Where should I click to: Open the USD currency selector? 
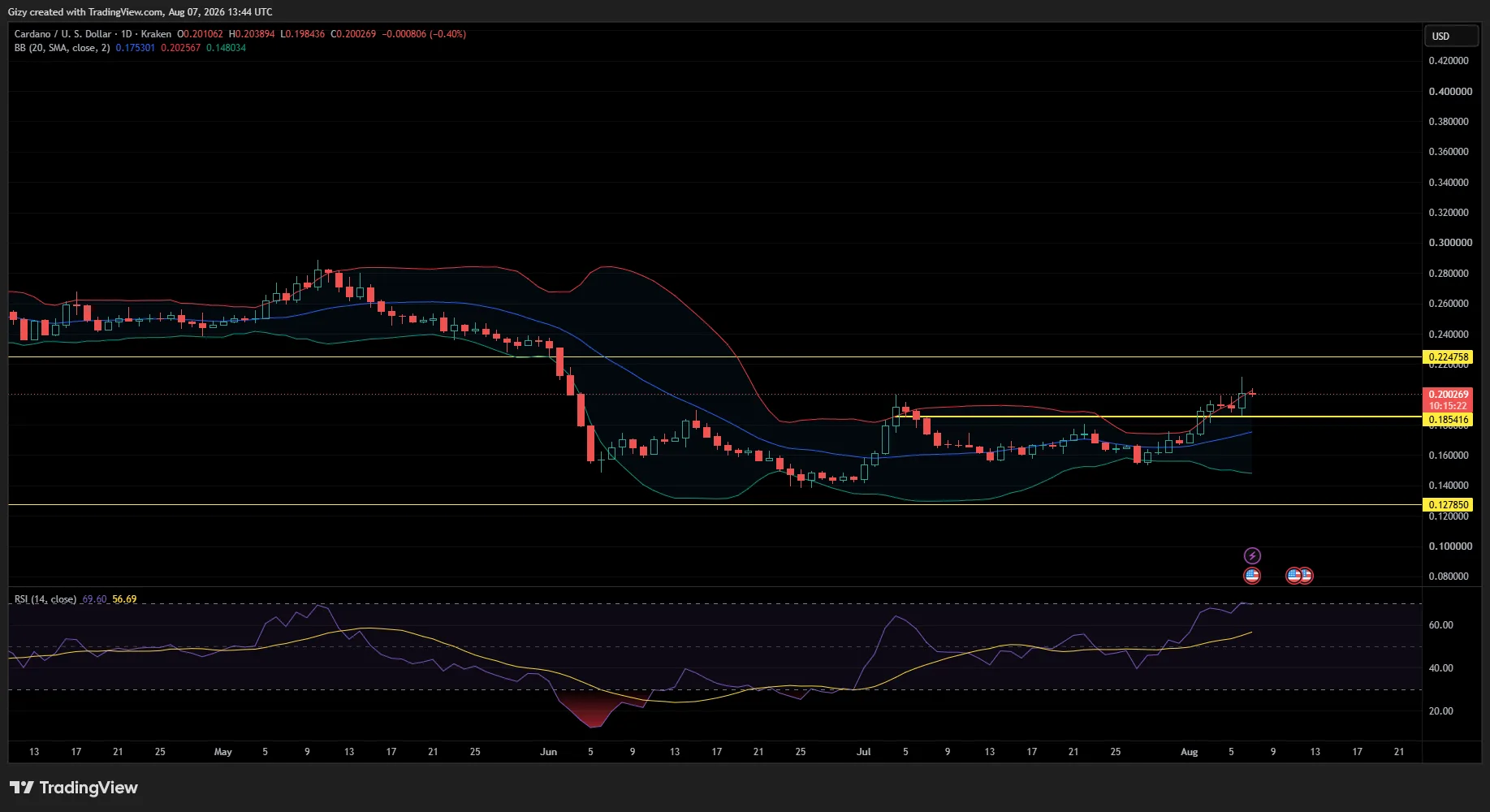[1451, 36]
